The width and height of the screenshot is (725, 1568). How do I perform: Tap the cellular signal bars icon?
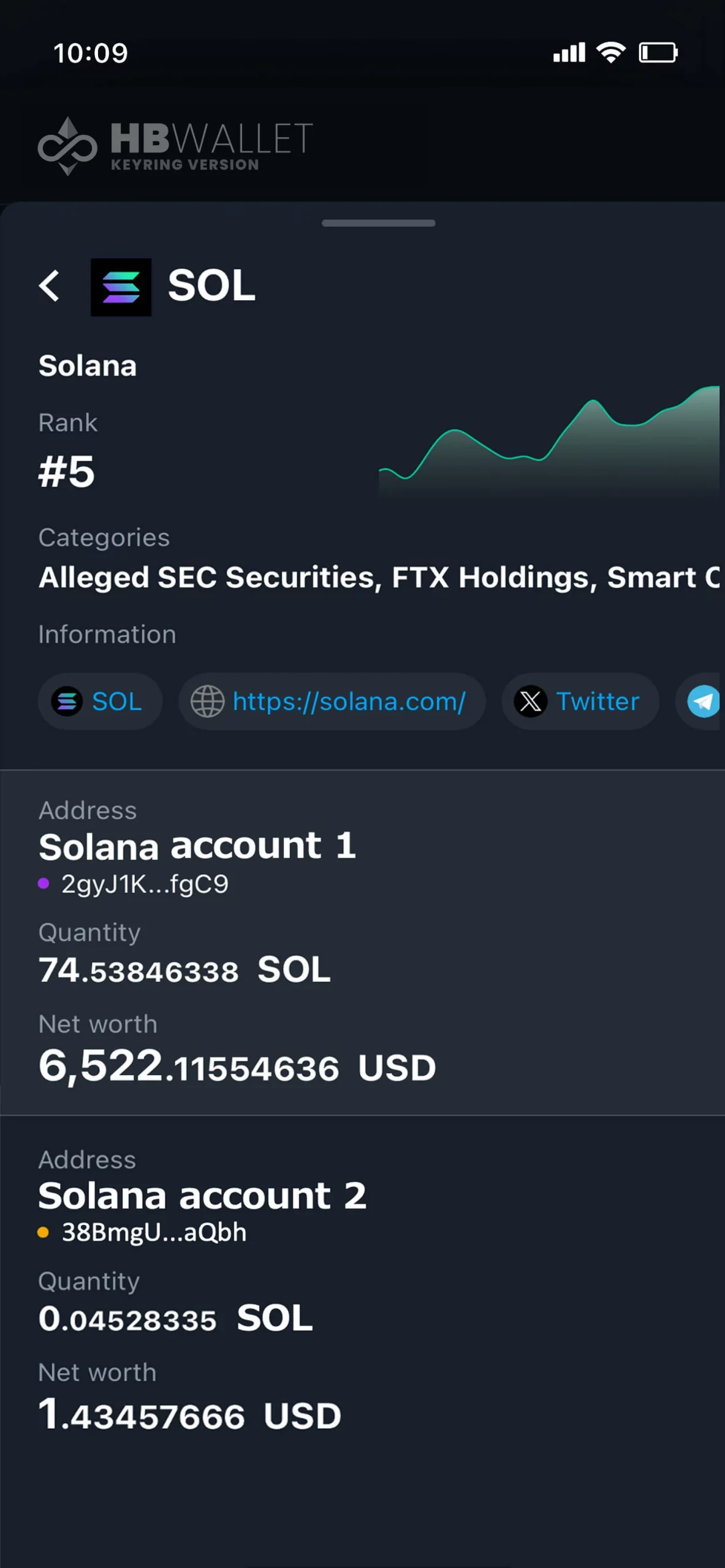pyautogui.click(x=569, y=53)
